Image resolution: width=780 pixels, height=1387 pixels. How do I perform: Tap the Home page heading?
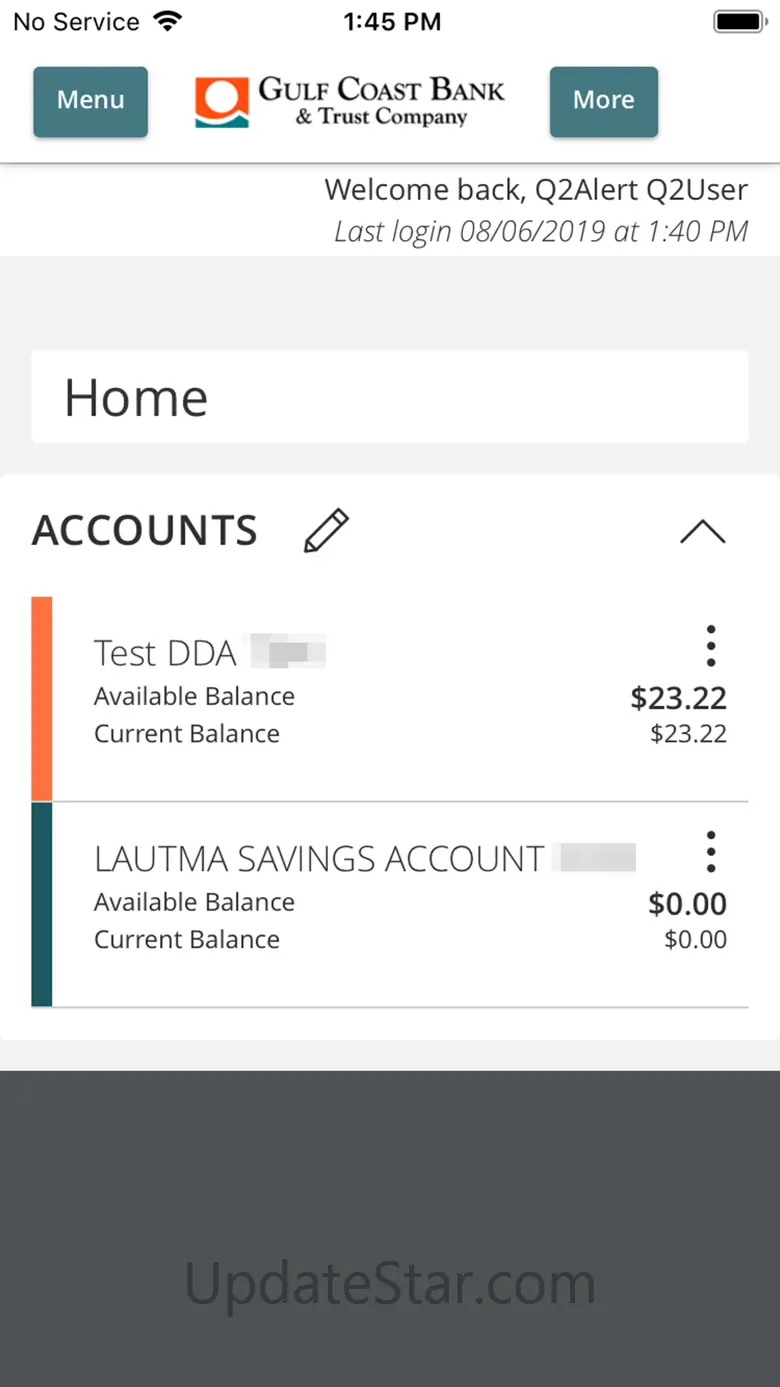(136, 397)
